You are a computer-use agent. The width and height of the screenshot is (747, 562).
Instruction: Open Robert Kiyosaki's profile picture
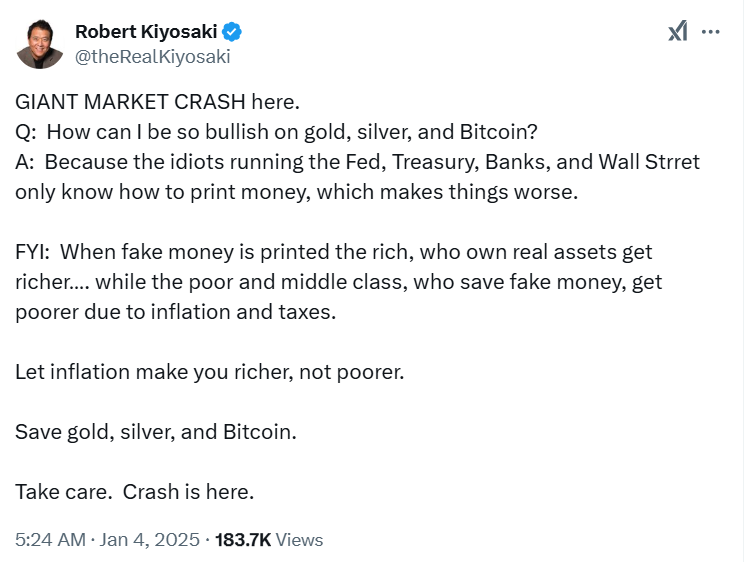pos(40,44)
